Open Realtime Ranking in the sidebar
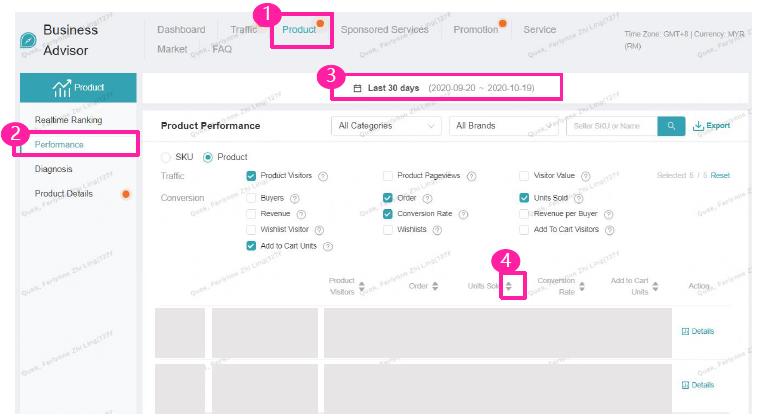 (x=69, y=120)
